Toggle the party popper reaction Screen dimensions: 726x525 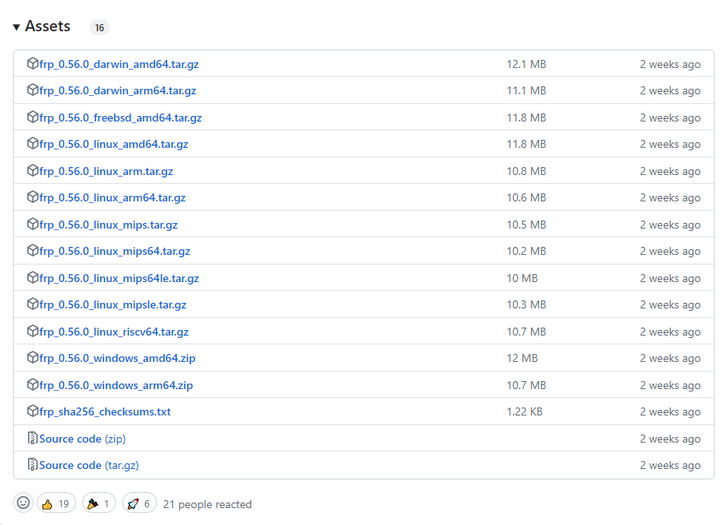[x=100, y=503]
